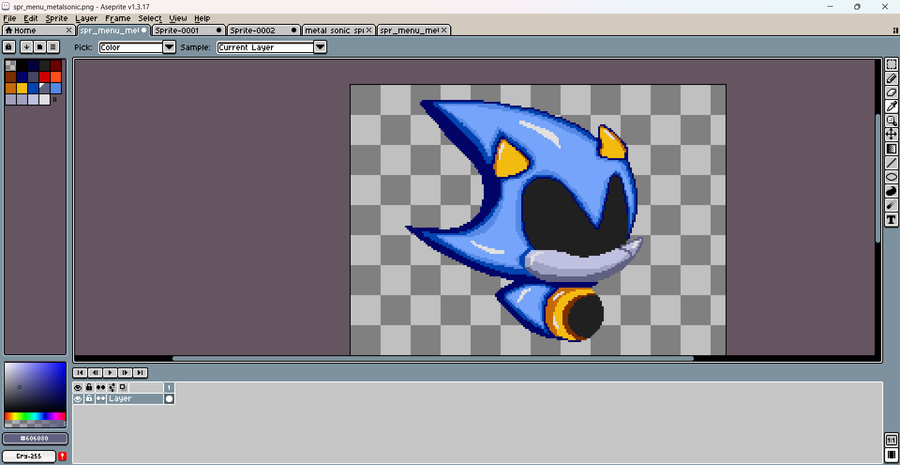This screenshot has width=900, height=465.
Task: Click the 1:1 preview button
Action: tap(891, 441)
